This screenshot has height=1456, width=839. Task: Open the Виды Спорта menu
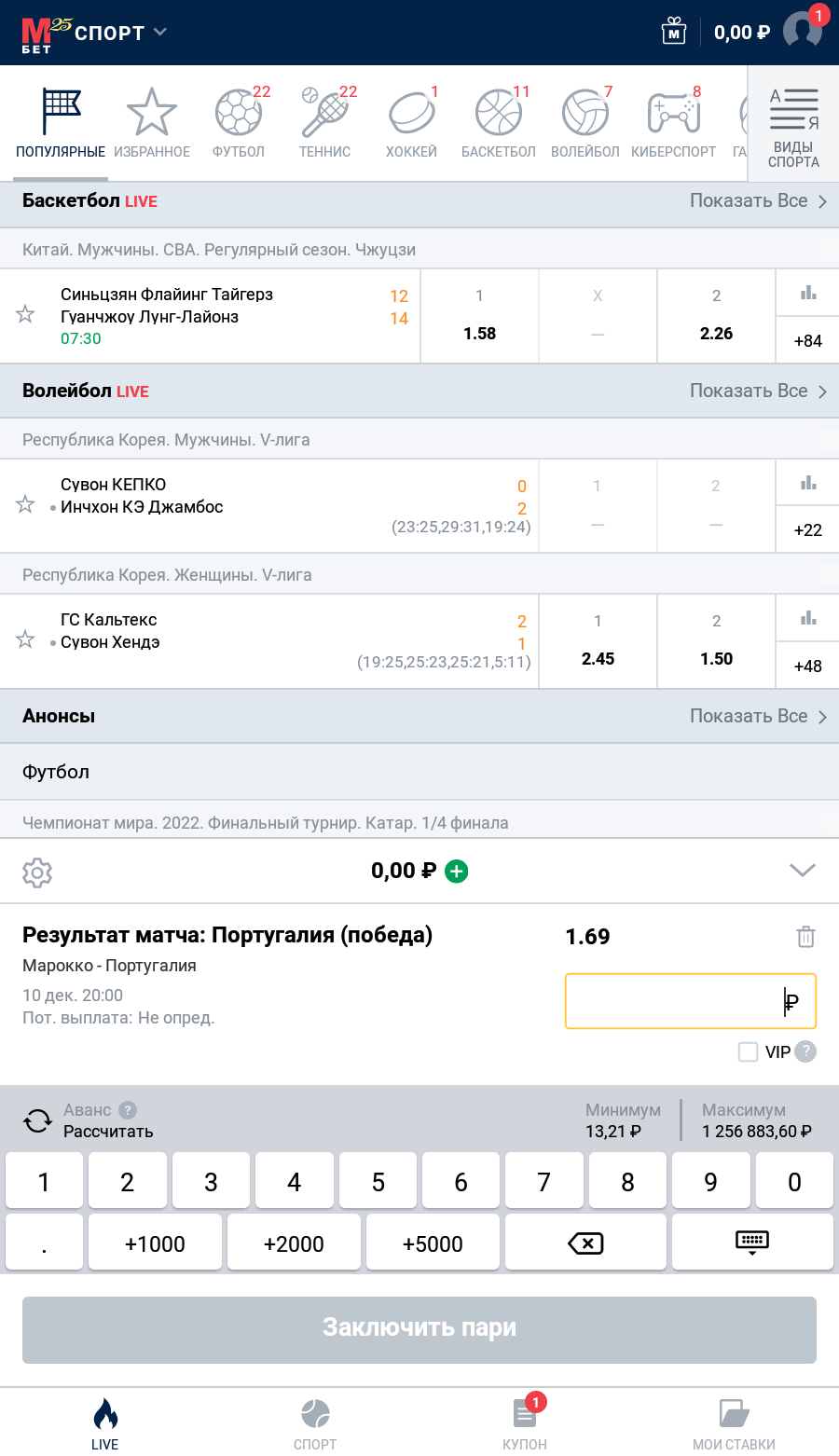point(791,121)
